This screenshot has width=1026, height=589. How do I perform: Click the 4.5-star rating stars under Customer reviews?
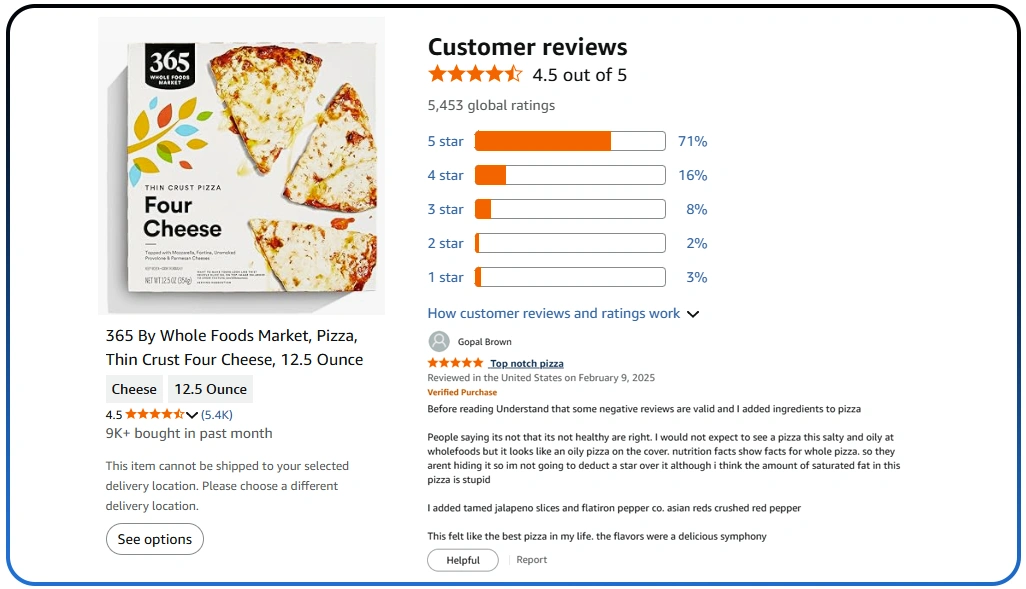click(475, 73)
